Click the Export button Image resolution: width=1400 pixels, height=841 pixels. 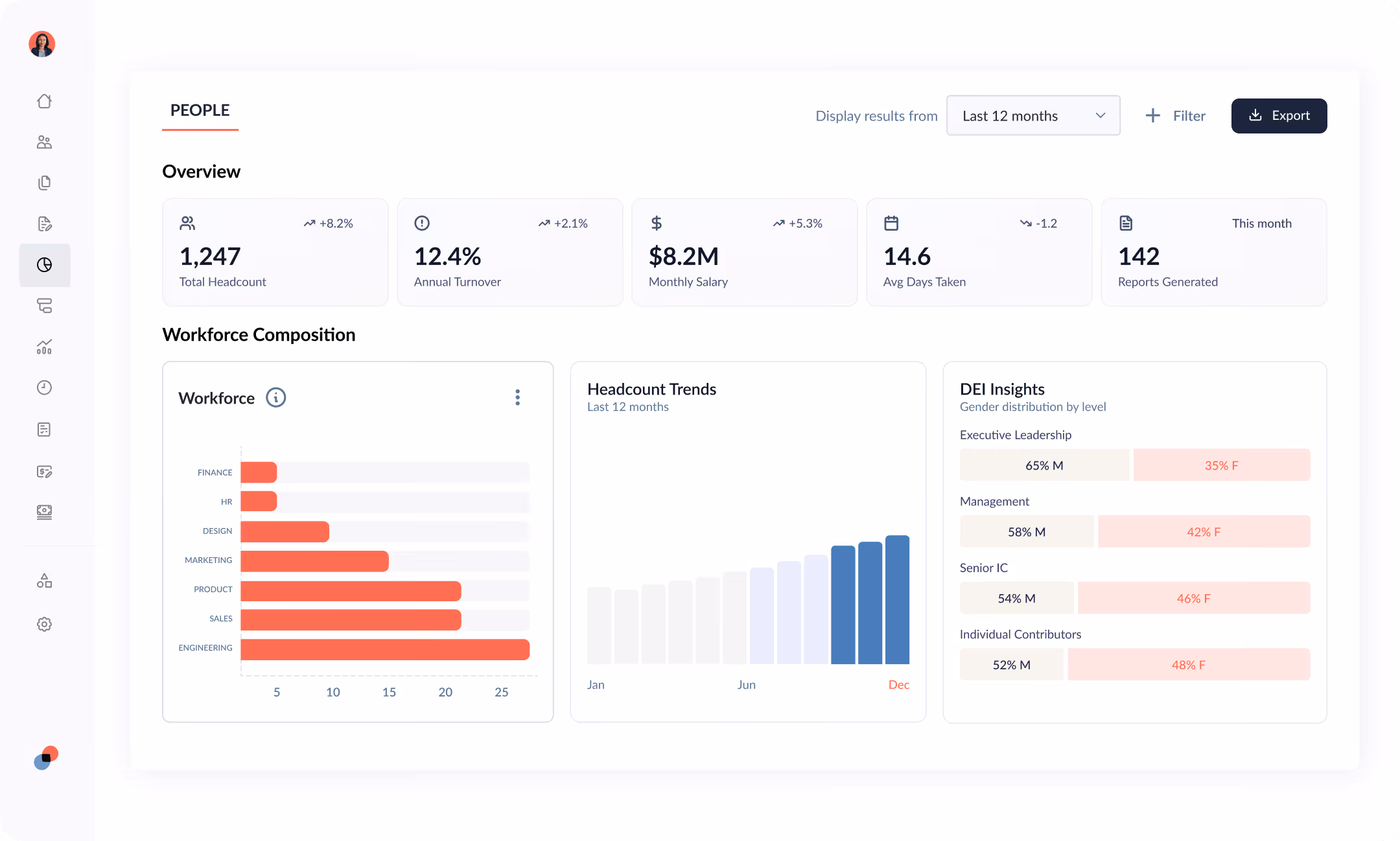pos(1279,115)
